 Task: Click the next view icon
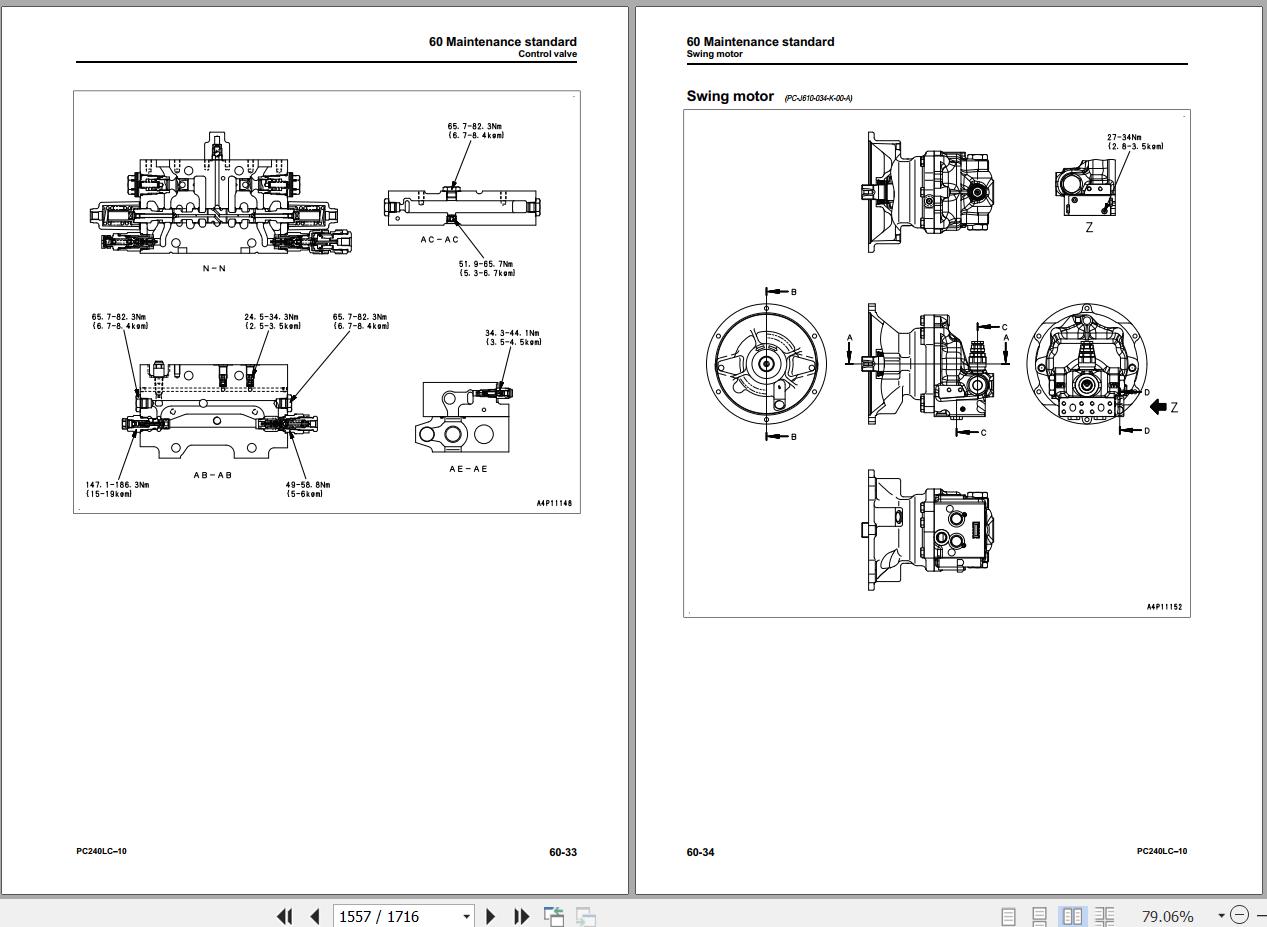(x=586, y=916)
